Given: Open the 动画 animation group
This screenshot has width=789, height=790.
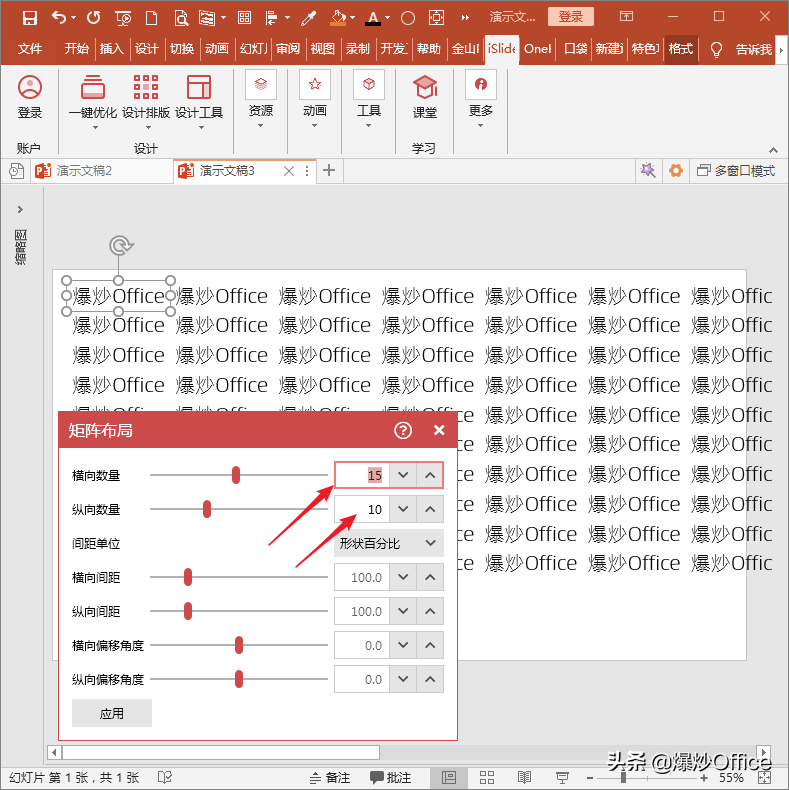Looking at the screenshot, I should (x=315, y=99).
